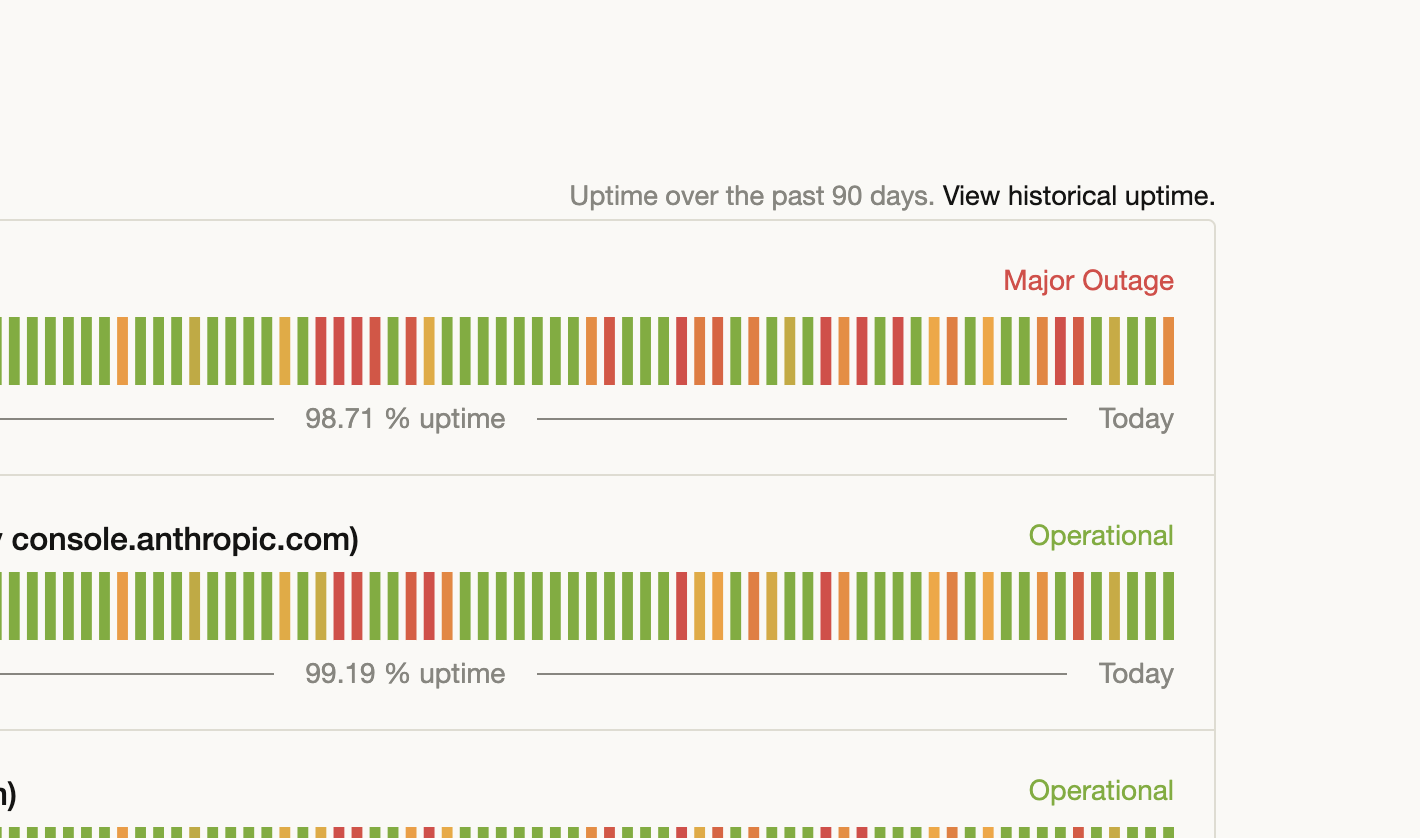Click the 98.71 % uptime text
Screen dimensions: 1420x838
point(405,419)
